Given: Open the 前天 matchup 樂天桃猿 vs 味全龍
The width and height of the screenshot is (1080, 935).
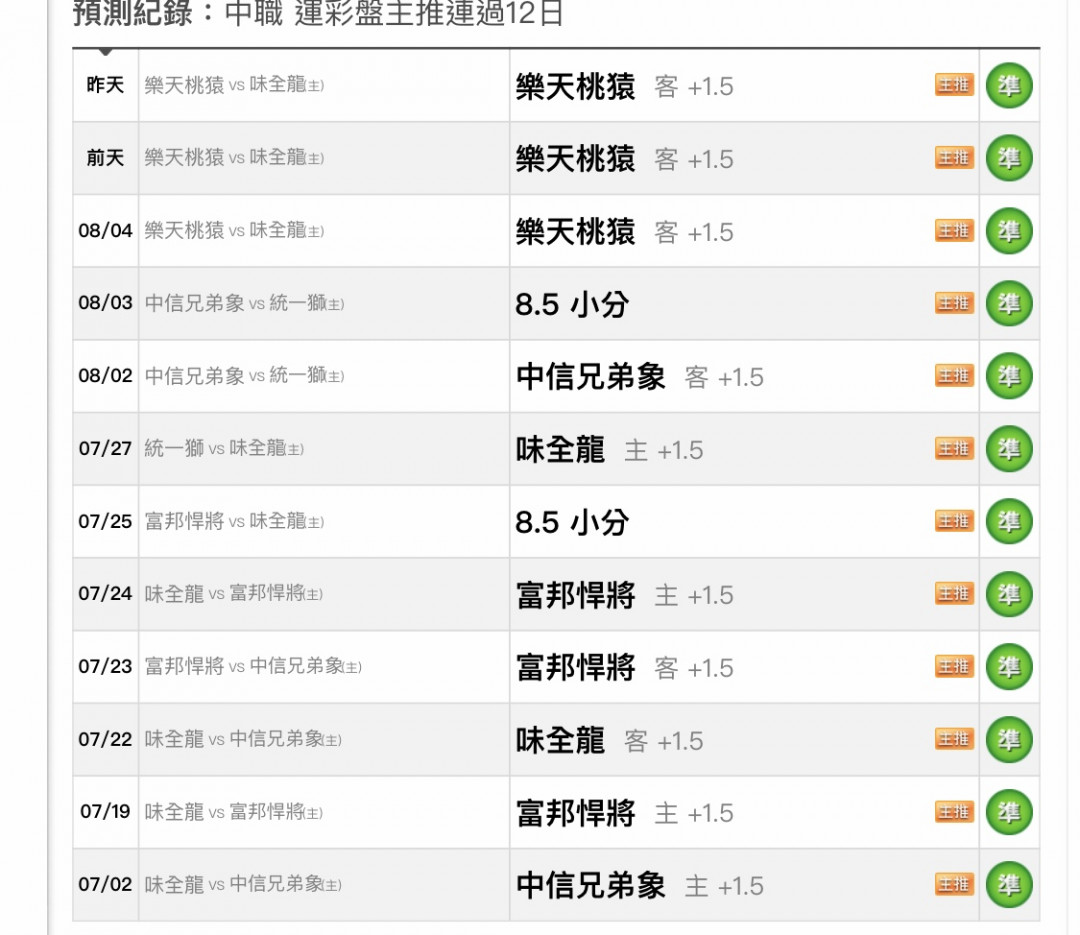Looking at the screenshot, I should point(234,158).
